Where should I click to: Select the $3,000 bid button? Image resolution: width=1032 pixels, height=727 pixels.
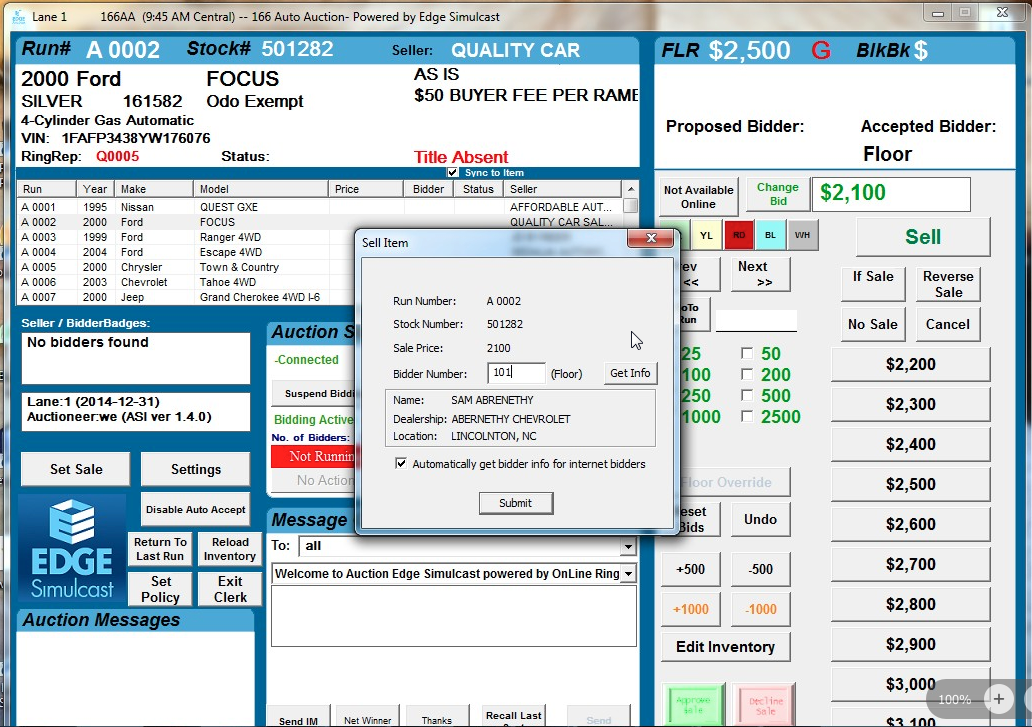(910, 685)
